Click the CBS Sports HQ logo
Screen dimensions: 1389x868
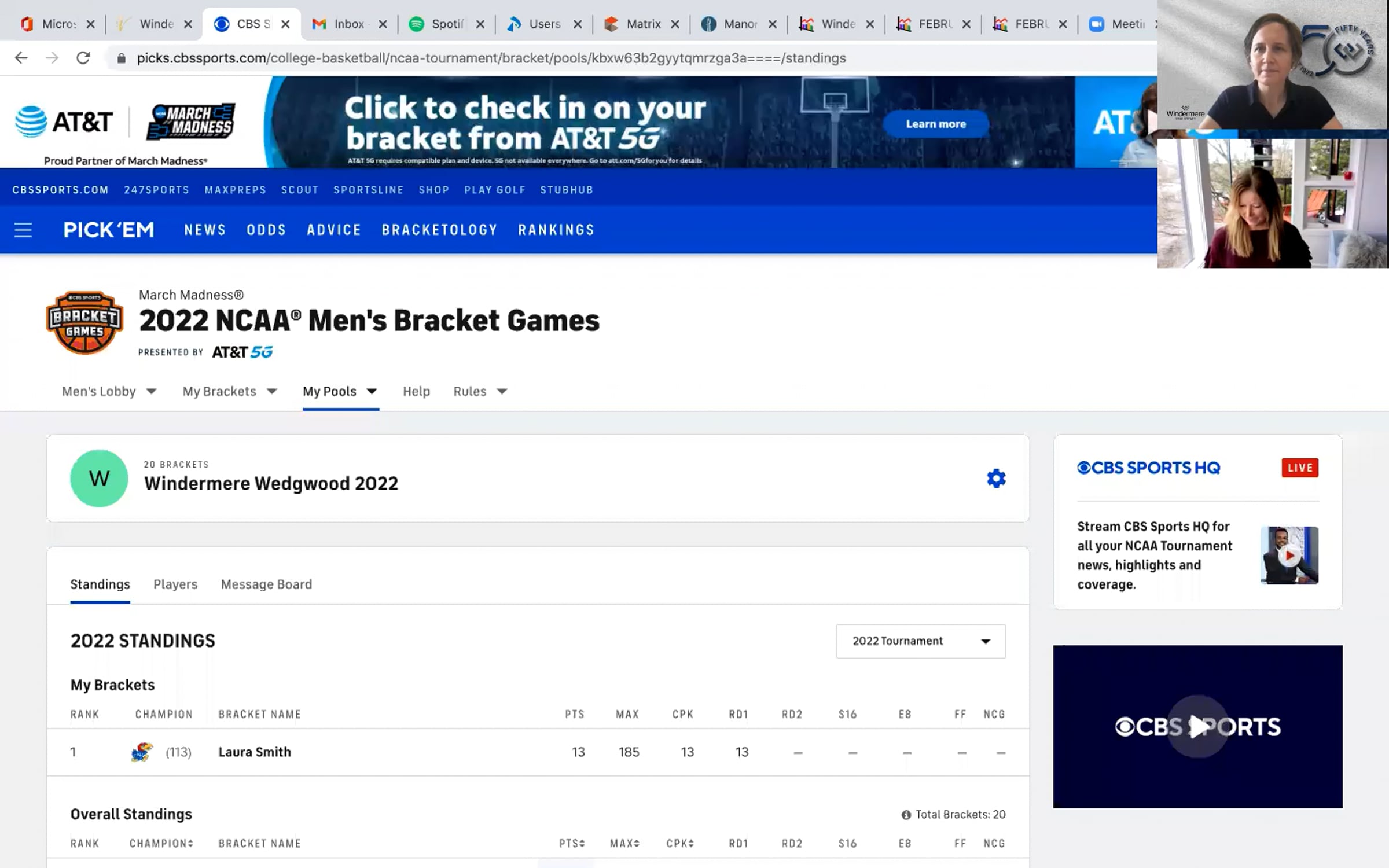[x=1149, y=468]
